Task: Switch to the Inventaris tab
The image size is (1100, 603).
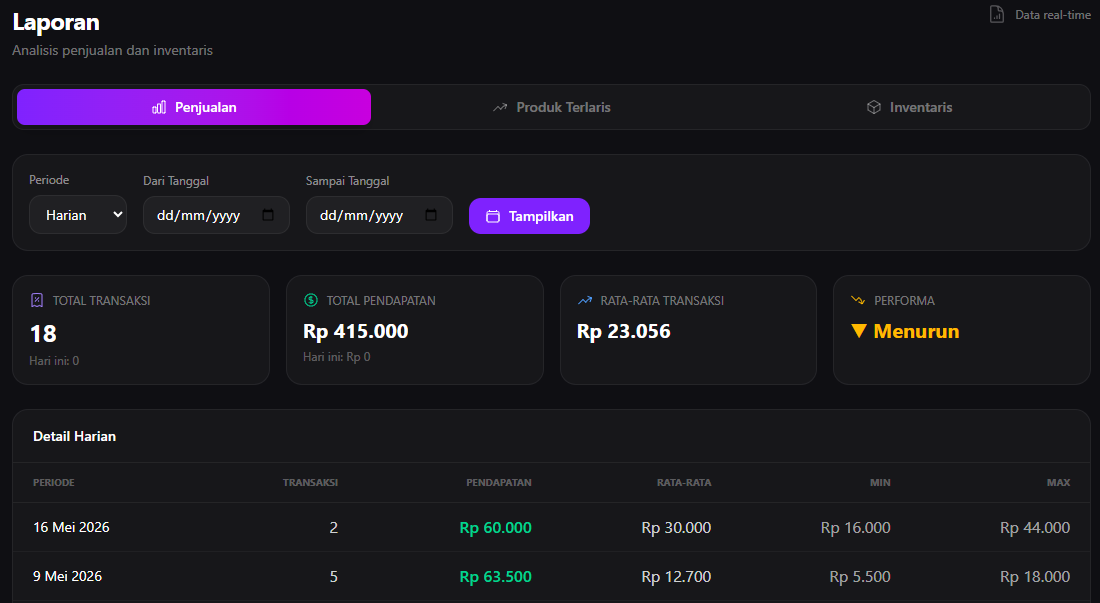Action: pos(909,107)
